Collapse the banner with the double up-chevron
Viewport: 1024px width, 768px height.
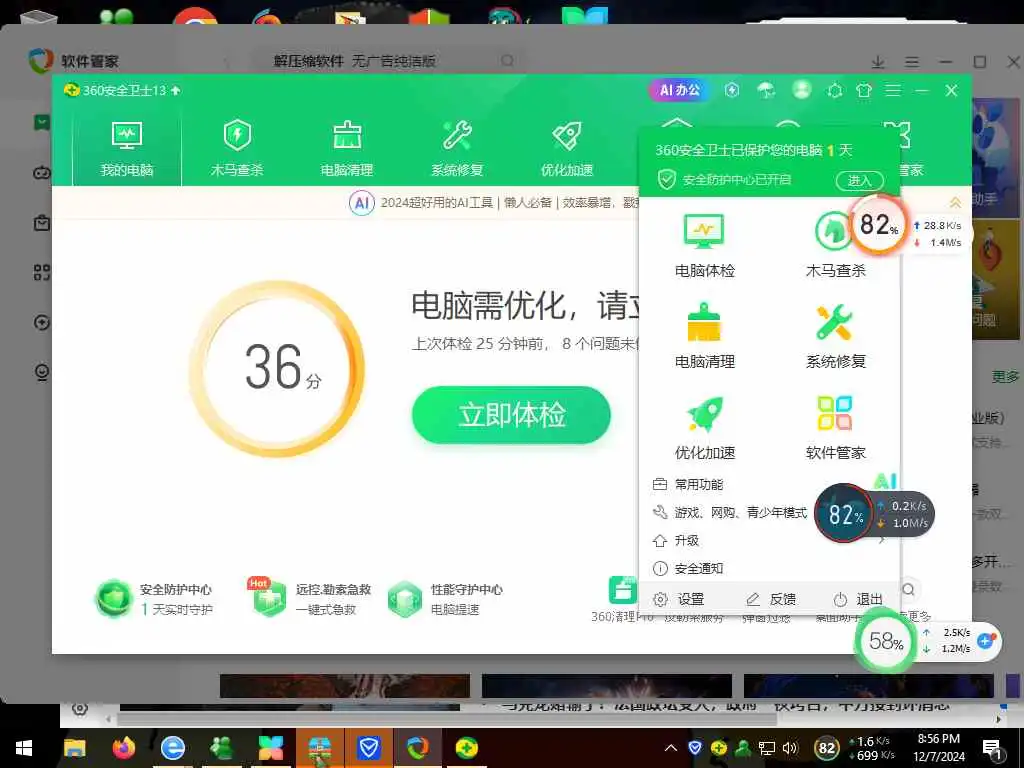pyautogui.click(x=955, y=203)
